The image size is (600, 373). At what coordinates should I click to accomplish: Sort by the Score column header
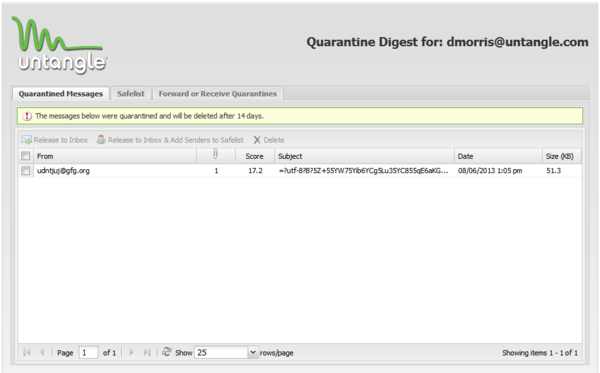pos(254,156)
